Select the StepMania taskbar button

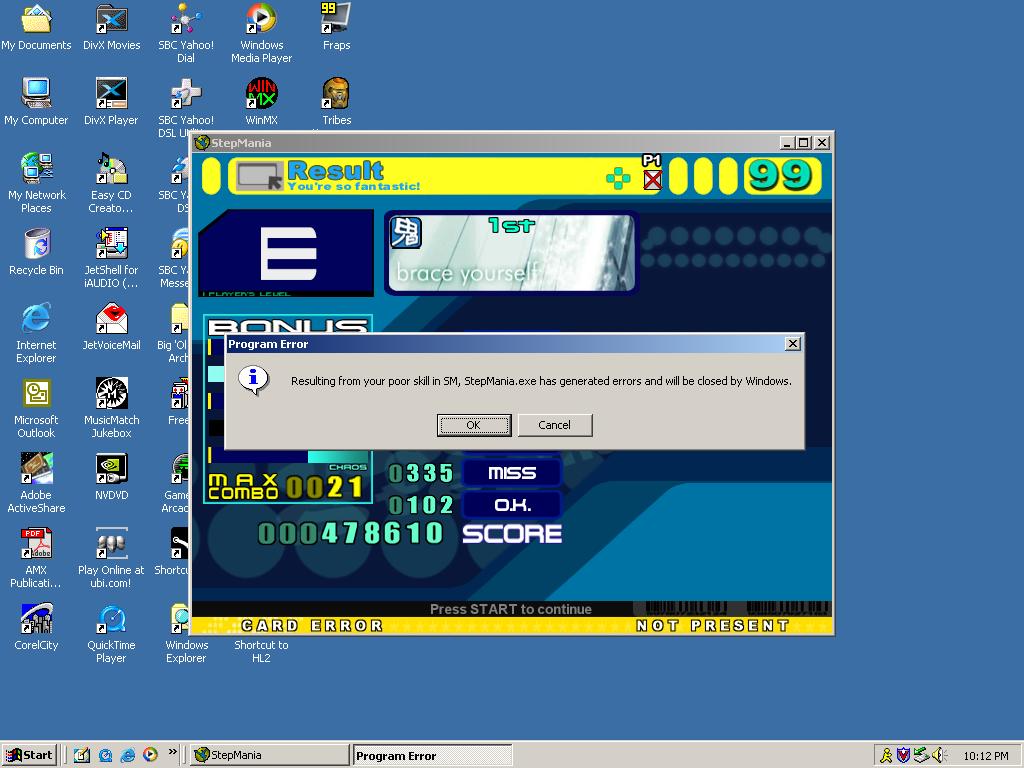269,755
